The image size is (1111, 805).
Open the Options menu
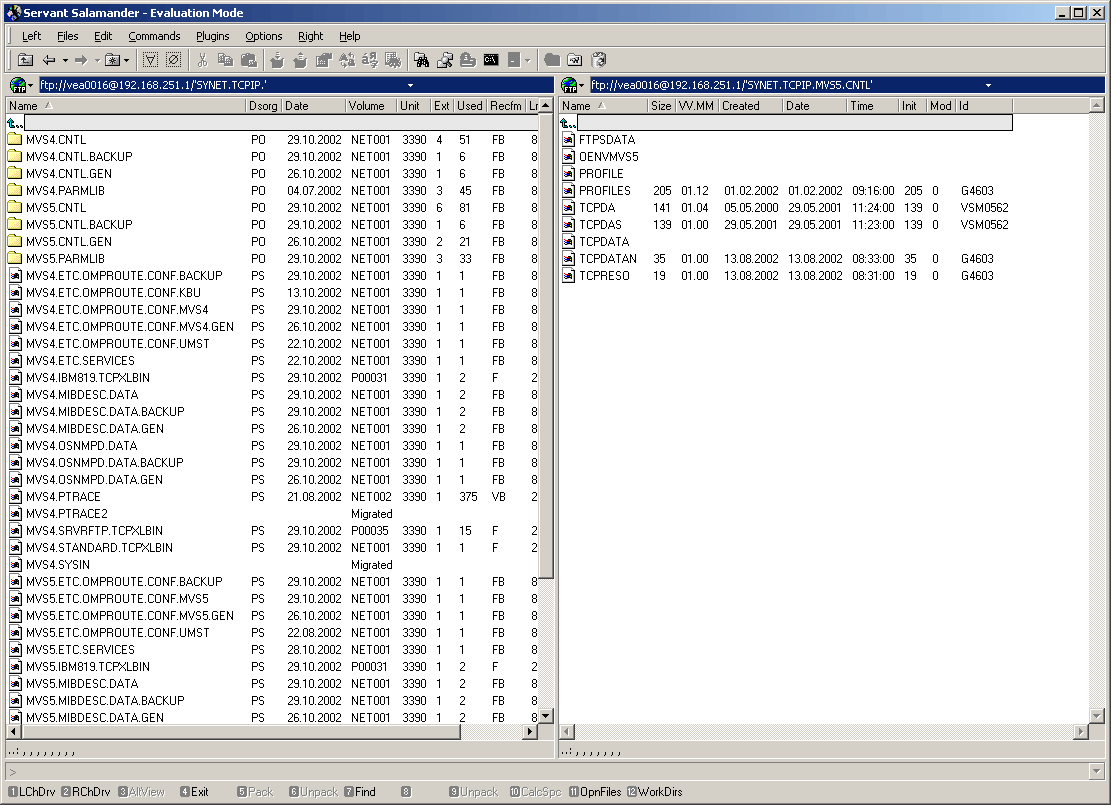tap(264, 36)
